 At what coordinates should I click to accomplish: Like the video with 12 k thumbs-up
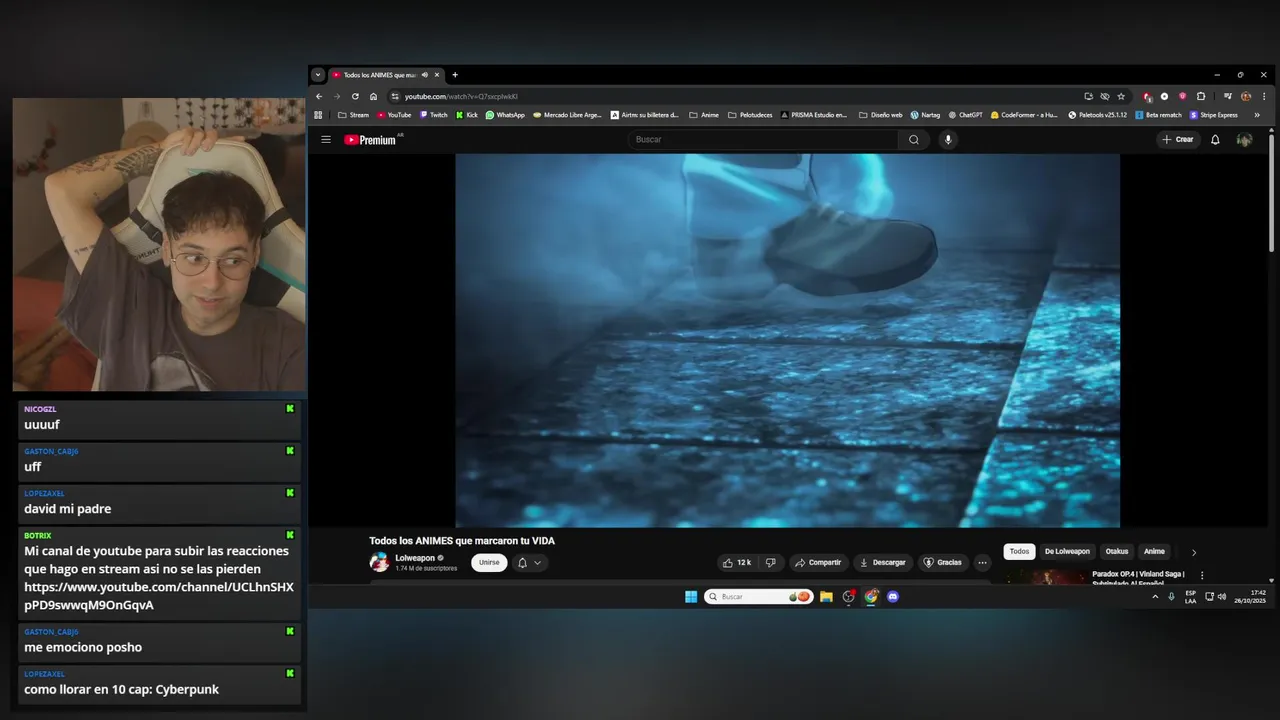[737, 563]
